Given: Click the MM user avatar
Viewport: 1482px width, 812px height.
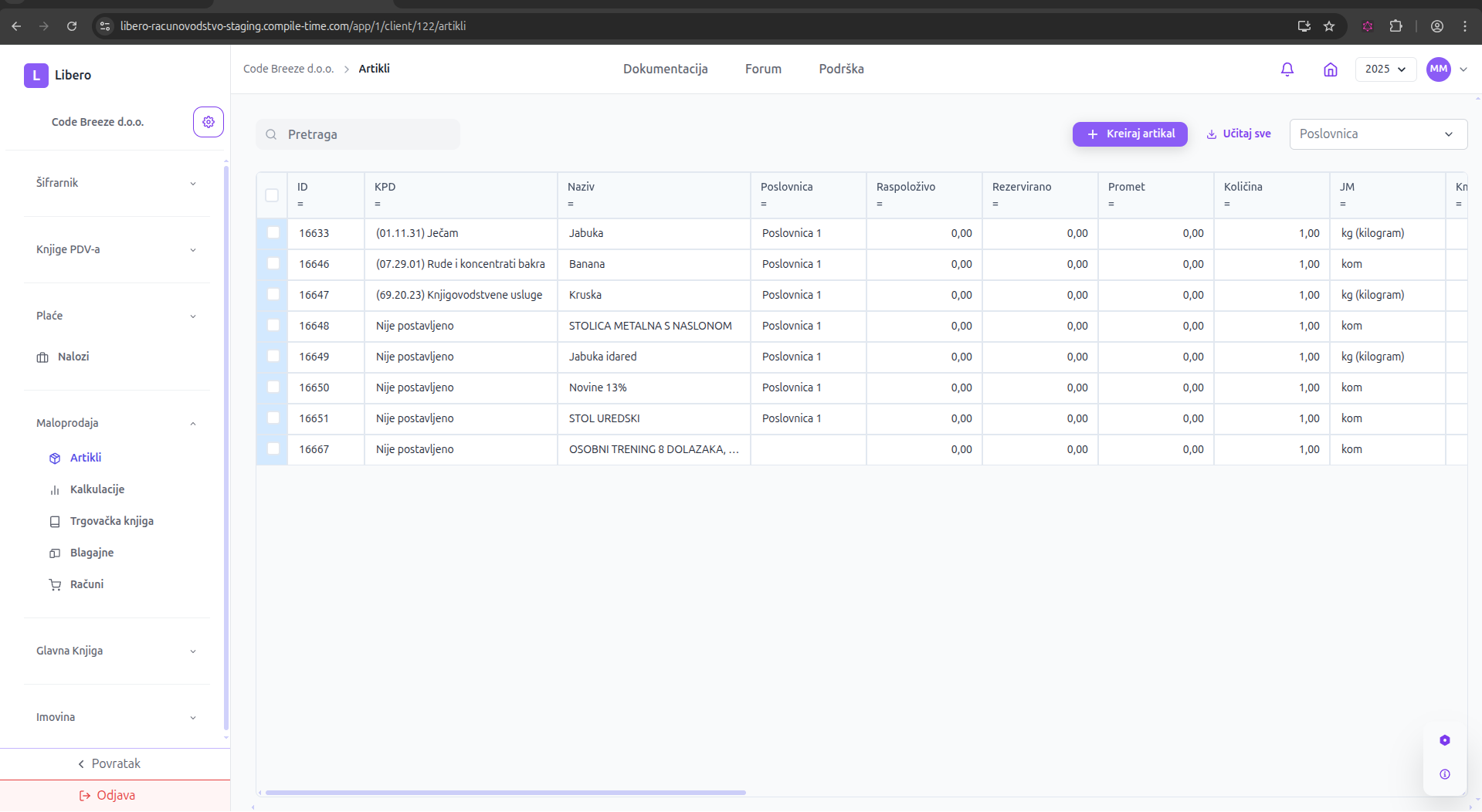Looking at the screenshot, I should [x=1438, y=69].
